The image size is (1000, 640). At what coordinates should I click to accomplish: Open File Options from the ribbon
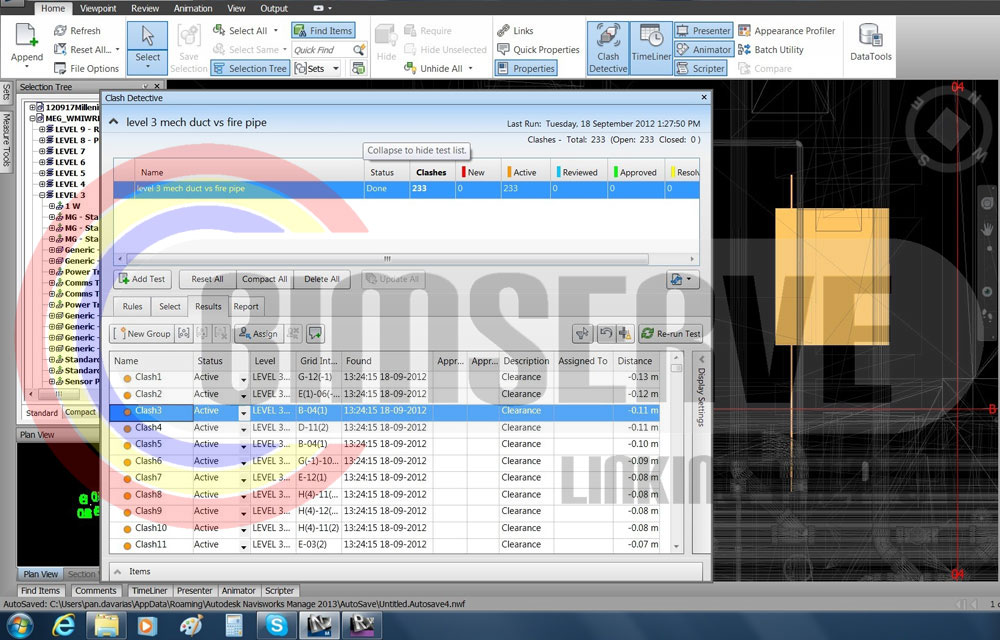(x=86, y=68)
